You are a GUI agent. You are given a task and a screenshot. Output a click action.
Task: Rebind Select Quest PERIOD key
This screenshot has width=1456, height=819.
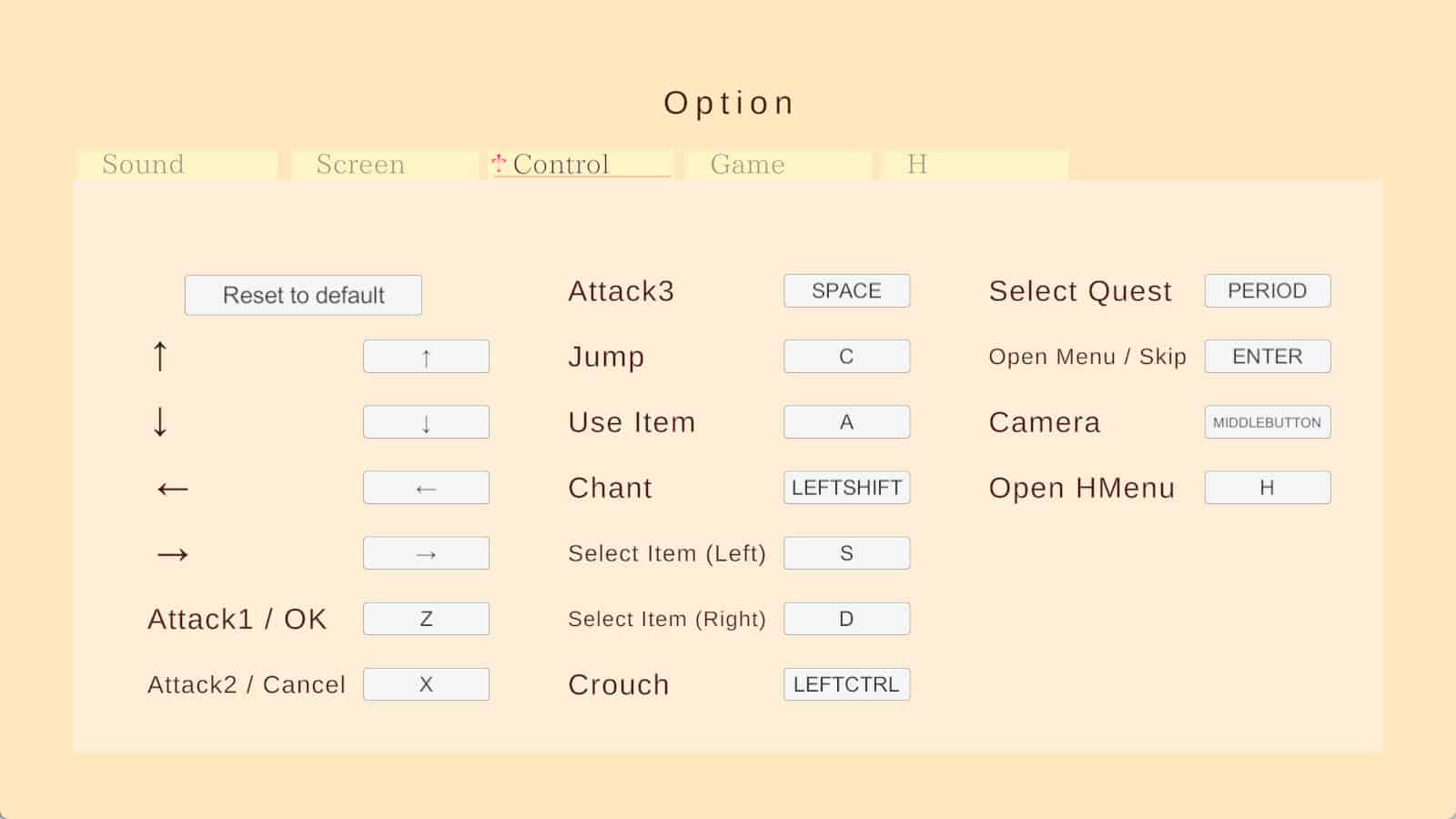click(1267, 291)
